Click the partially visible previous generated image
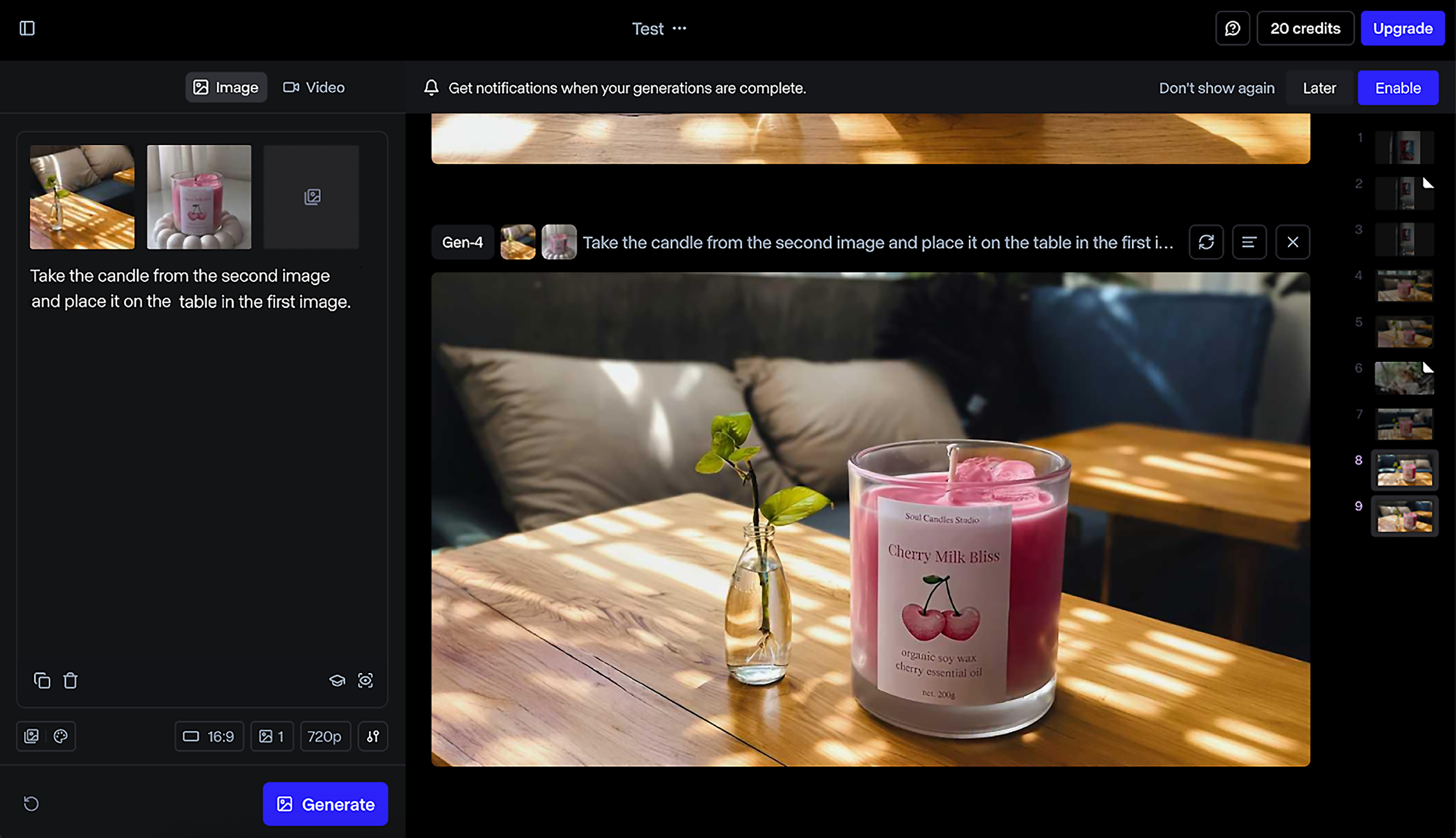This screenshot has height=838, width=1456. [x=871, y=139]
